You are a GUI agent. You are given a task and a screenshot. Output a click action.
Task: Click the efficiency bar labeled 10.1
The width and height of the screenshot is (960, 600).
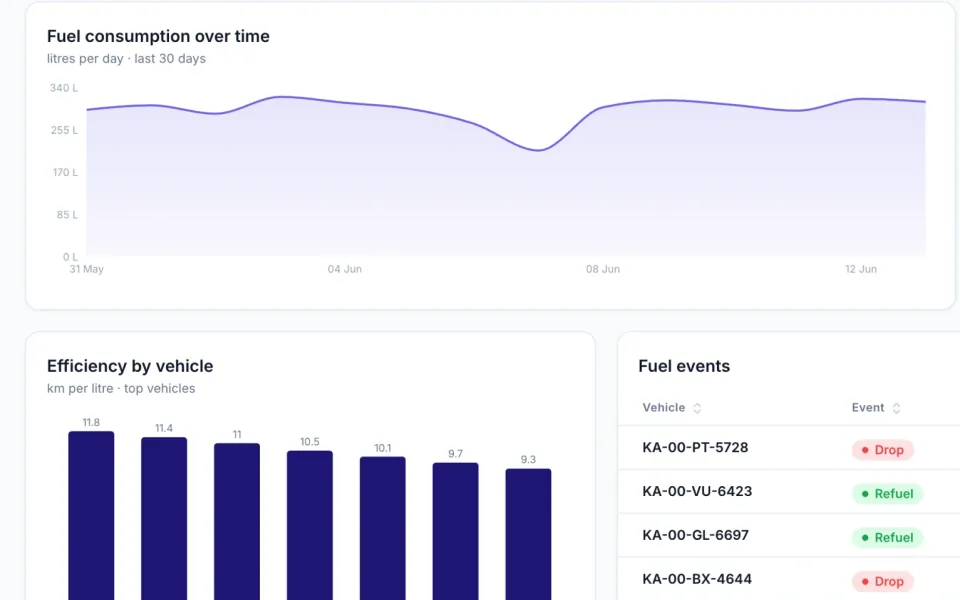(383, 528)
